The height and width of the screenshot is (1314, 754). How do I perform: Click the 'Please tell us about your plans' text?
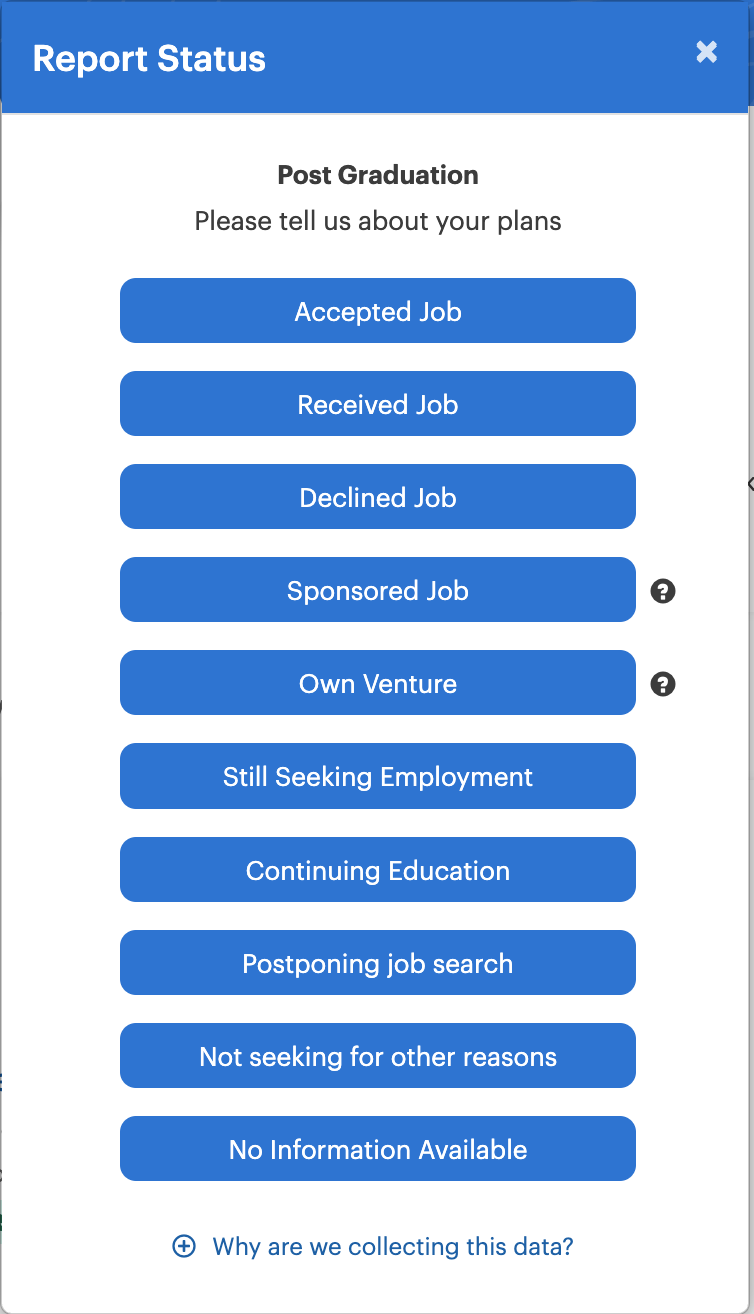(x=378, y=221)
